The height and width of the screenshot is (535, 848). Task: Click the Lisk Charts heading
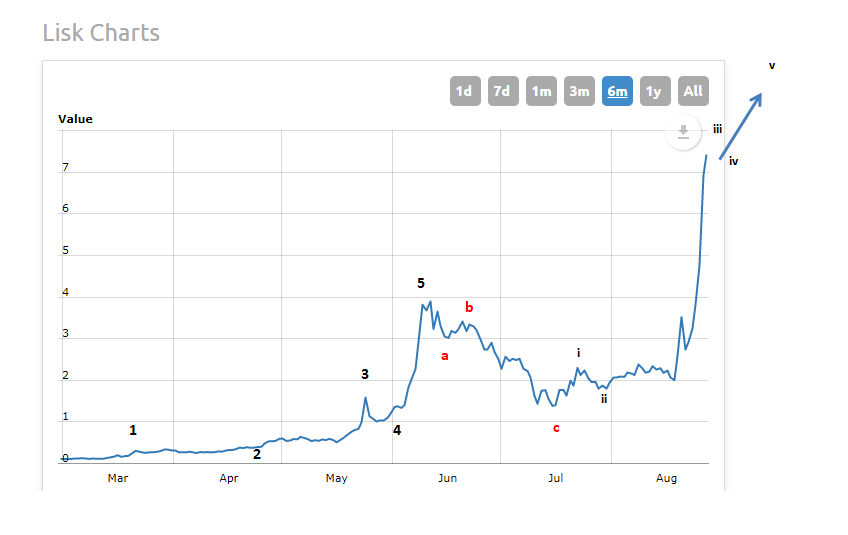101,33
